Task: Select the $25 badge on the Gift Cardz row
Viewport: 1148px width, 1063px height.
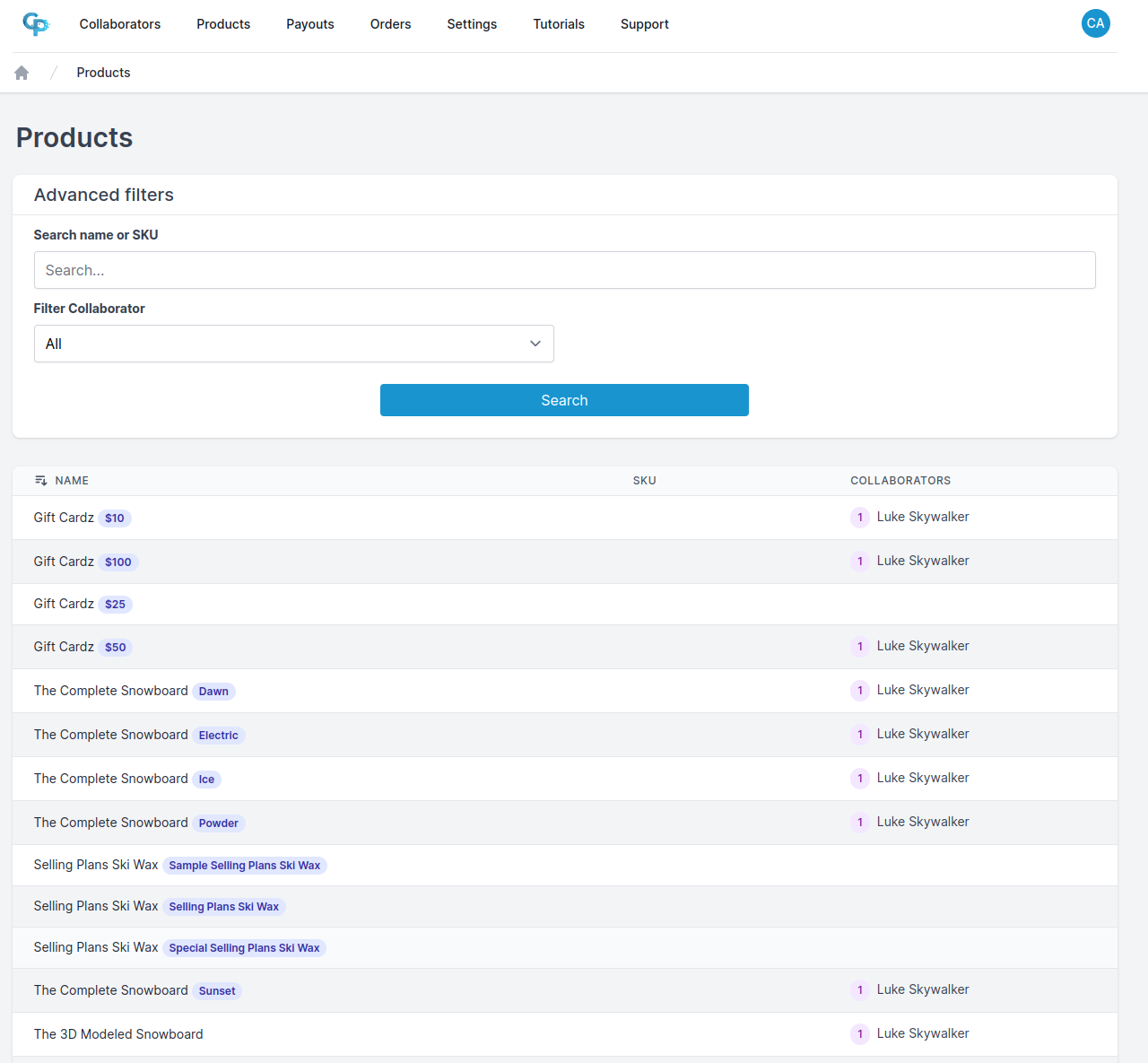Action: (x=115, y=604)
